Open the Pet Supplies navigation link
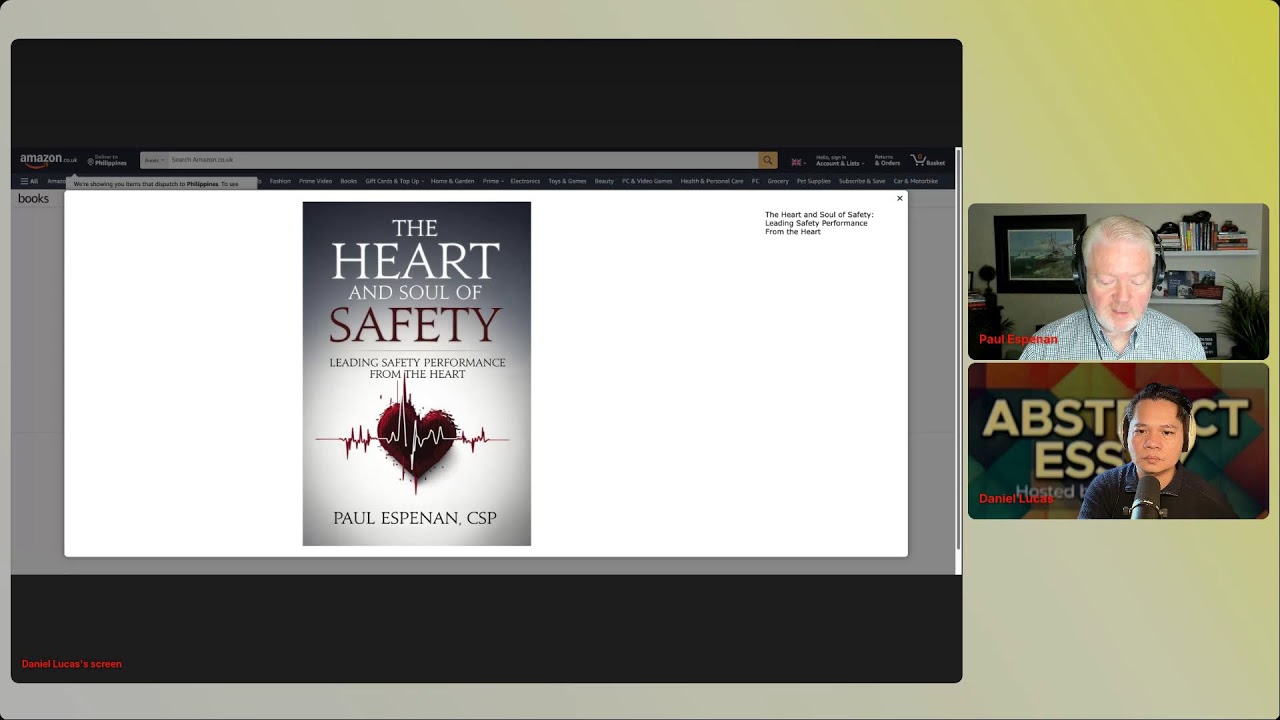This screenshot has width=1280, height=720. point(814,181)
